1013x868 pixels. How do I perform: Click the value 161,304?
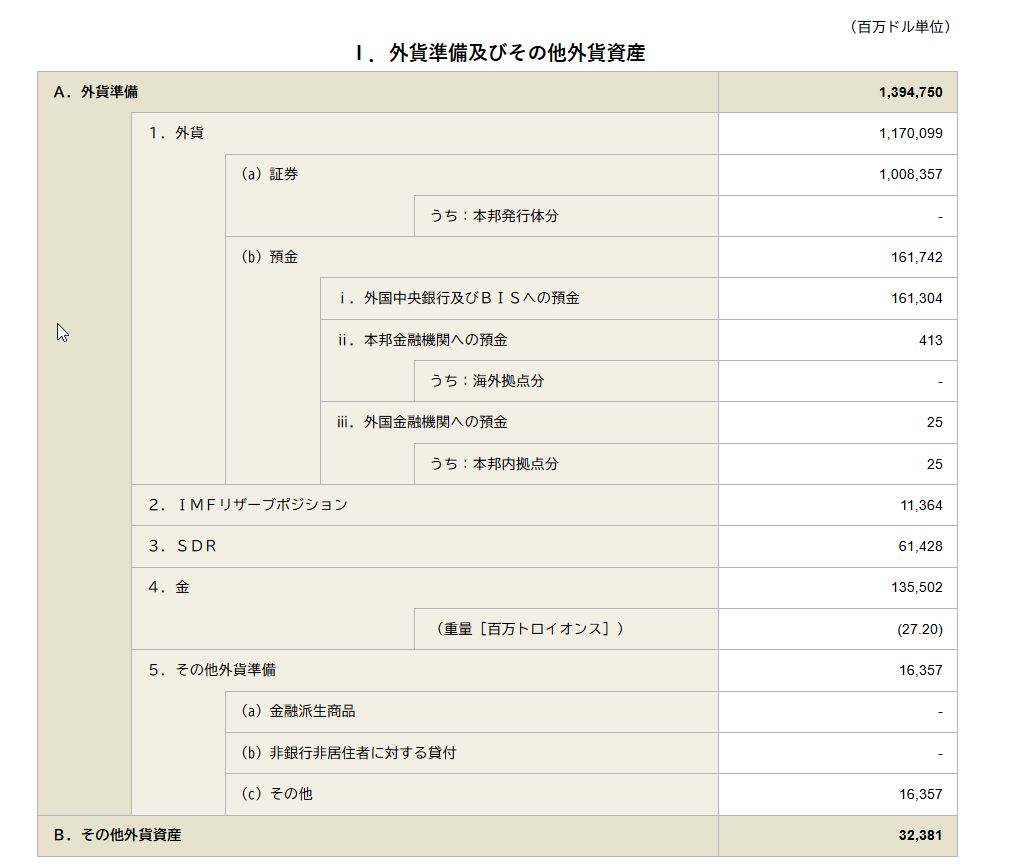916,298
